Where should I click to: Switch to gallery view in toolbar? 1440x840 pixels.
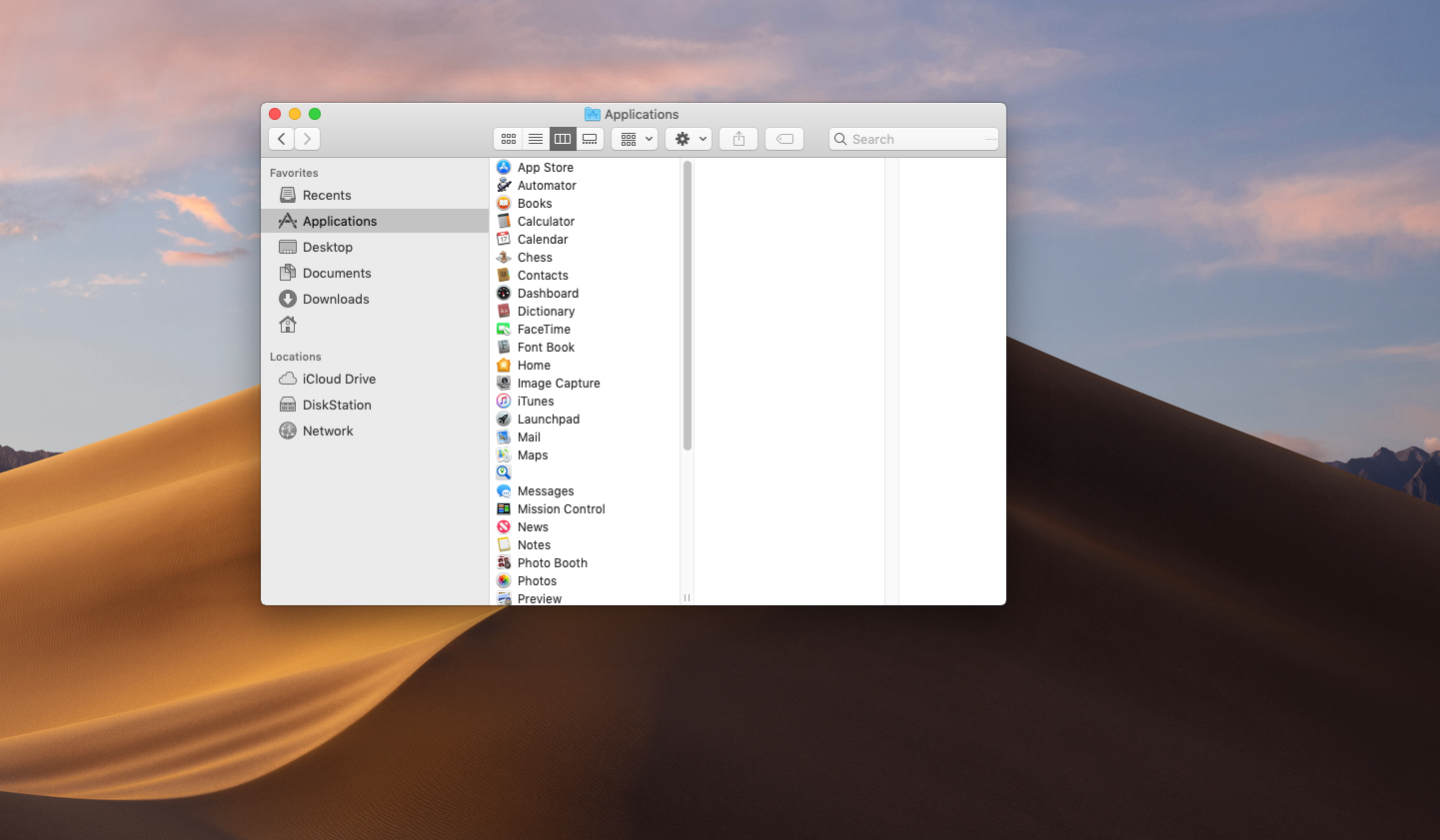(x=590, y=139)
